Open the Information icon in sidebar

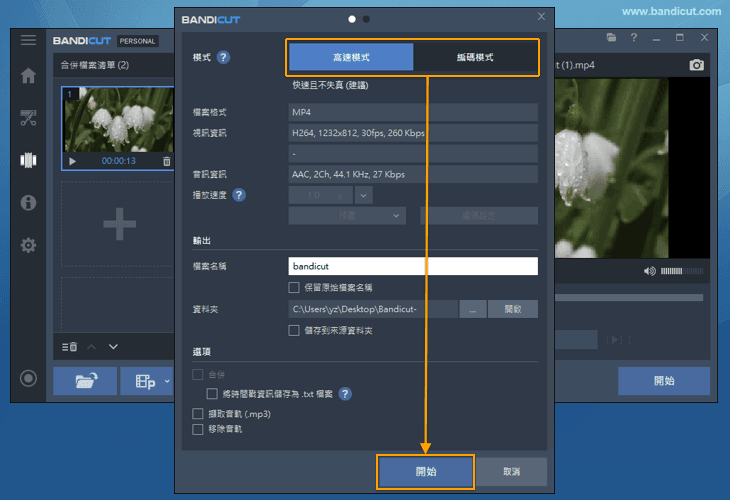tap(28, 203)
